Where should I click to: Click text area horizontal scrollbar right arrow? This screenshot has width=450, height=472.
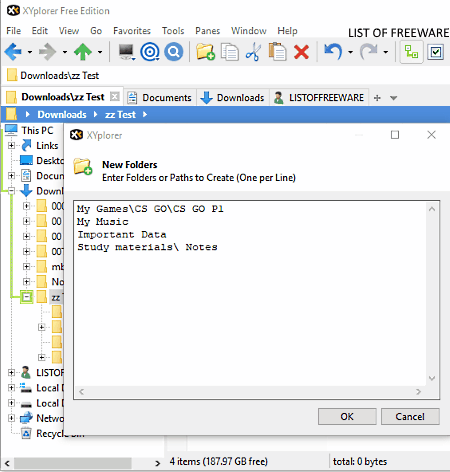(419, 392)
